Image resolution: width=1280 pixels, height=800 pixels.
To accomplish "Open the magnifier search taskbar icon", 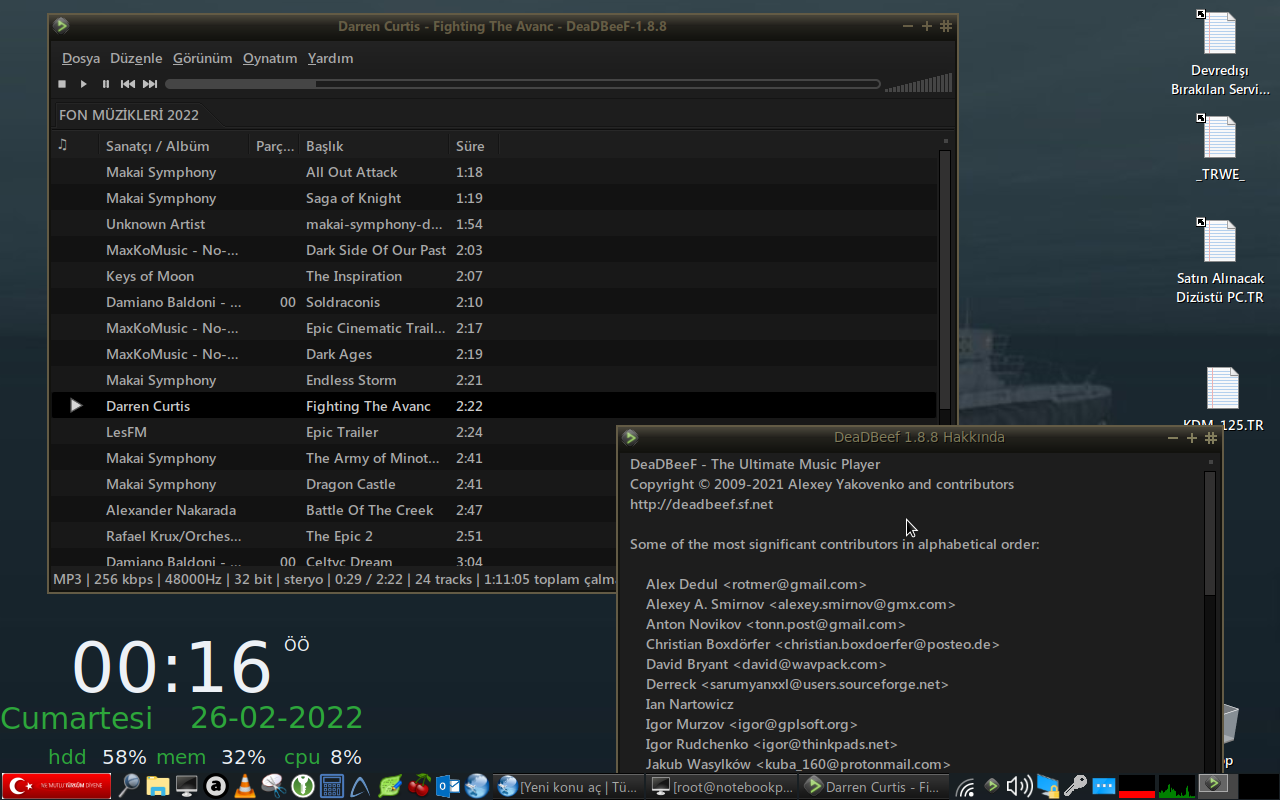I will point(129,786).
